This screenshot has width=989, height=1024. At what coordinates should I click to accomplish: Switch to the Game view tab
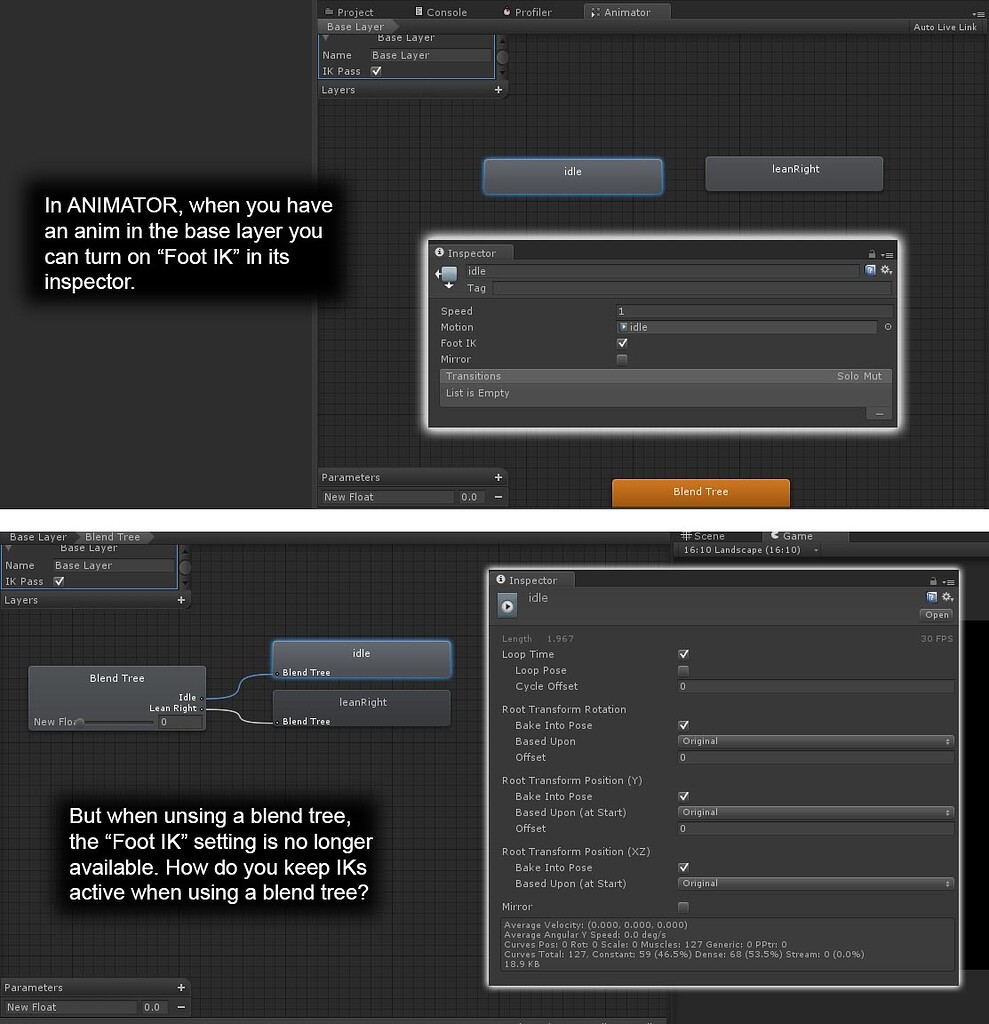tap(795, 537)
